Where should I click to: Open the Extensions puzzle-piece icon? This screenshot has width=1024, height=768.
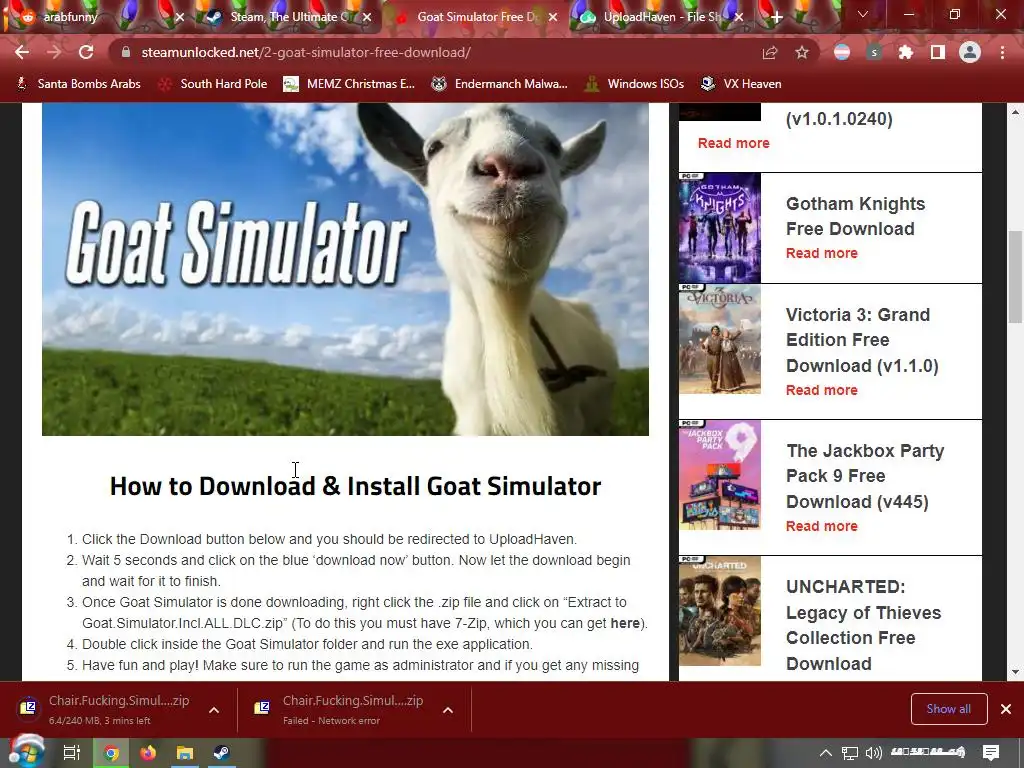pyautogui.click(x=906, y=53)
